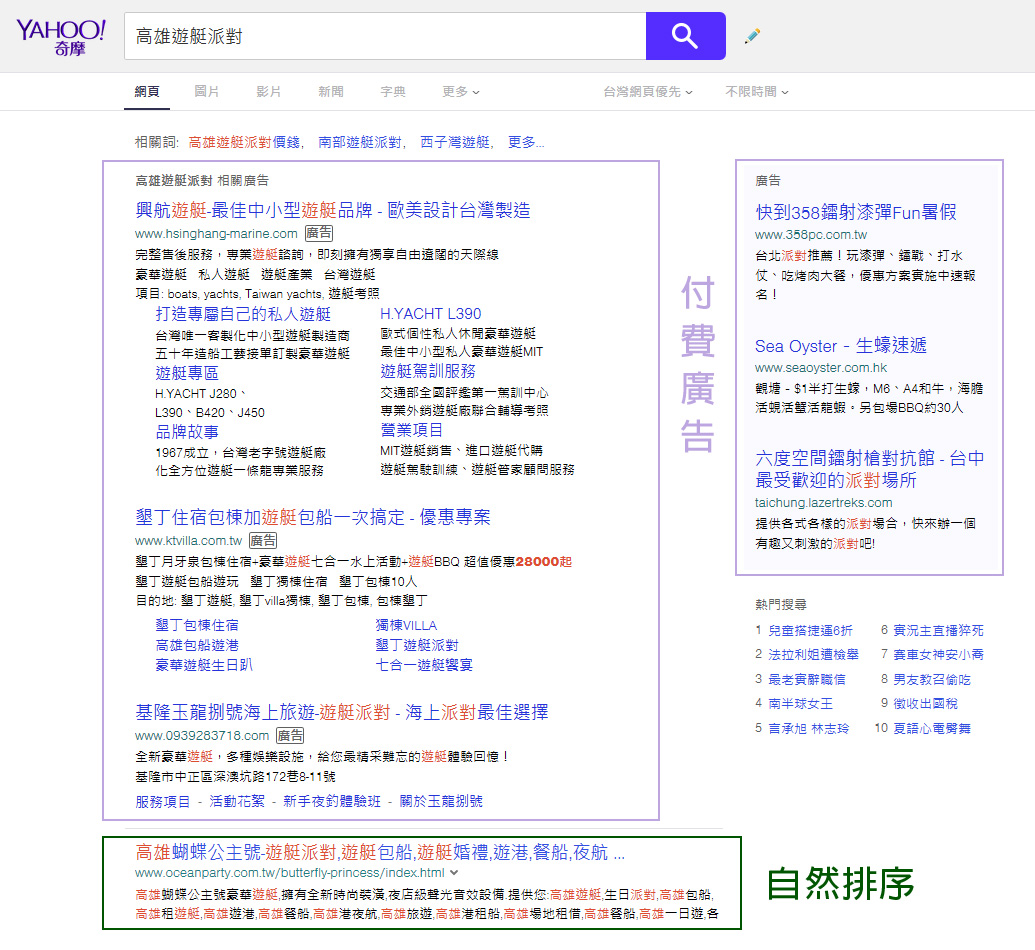Click trending search 賽車女神安小喬
This screenshot has width=1035, height=950.
938,654
